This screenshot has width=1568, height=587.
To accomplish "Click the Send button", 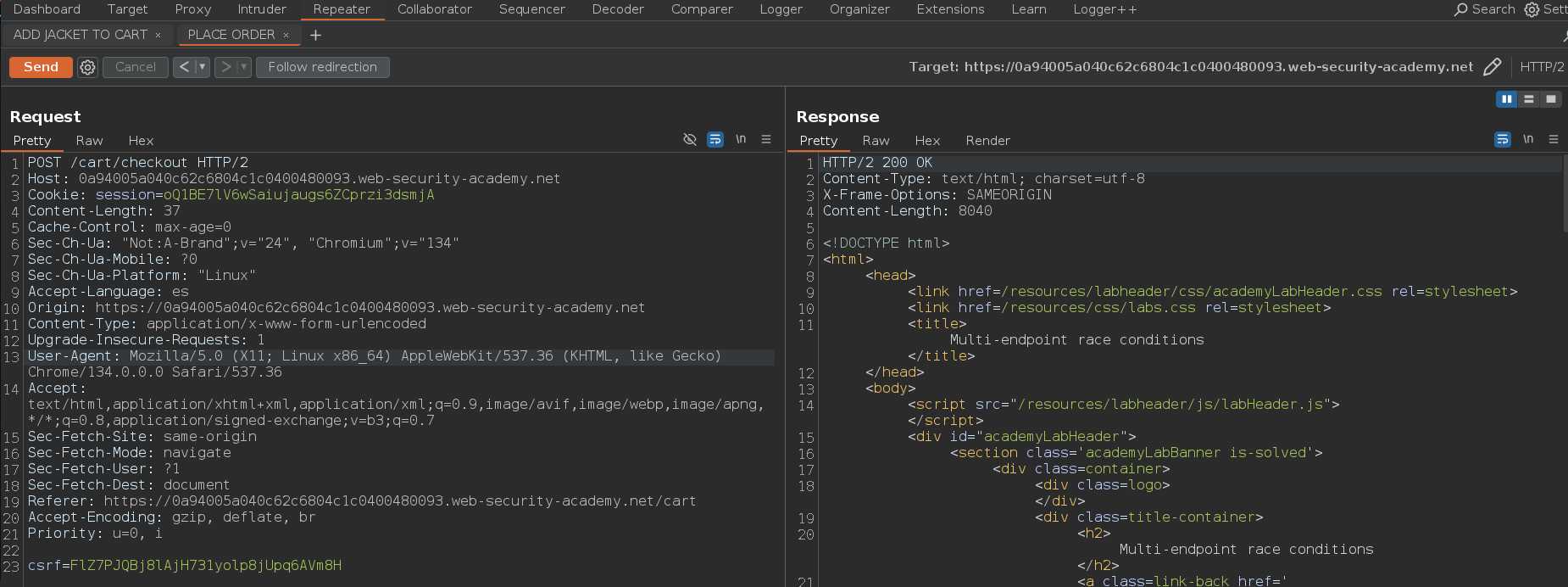I will pos(41,67).
